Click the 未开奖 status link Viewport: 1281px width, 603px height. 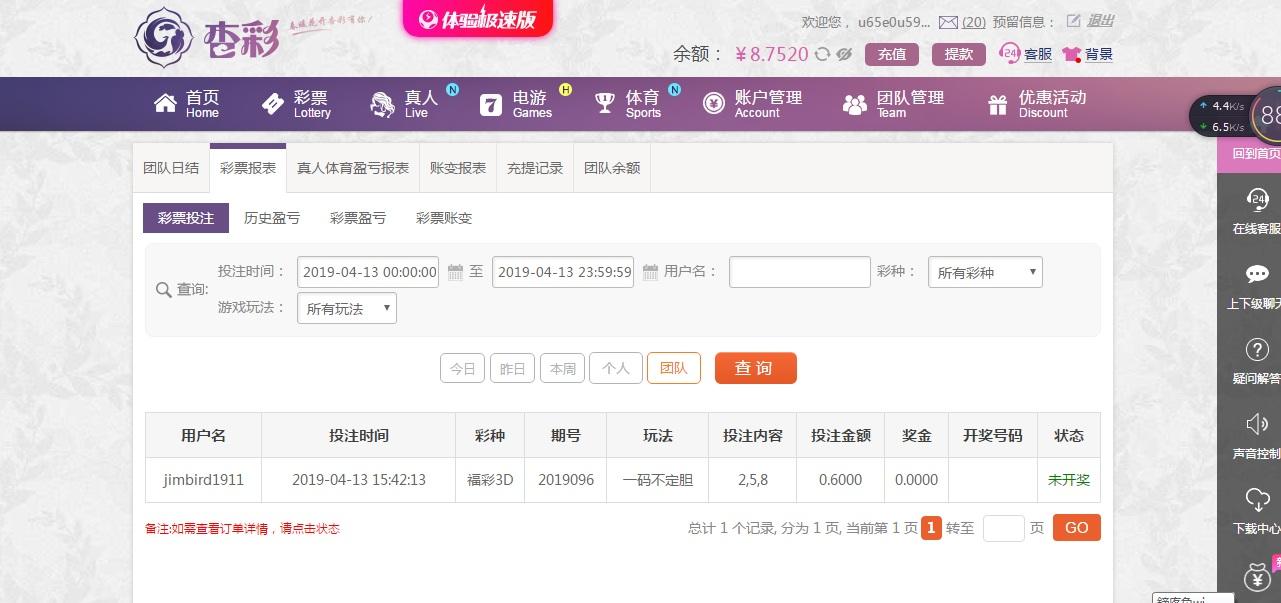1068,480
